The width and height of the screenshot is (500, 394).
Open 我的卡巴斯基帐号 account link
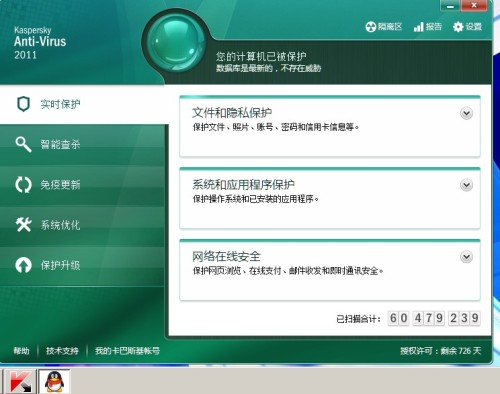127,351
